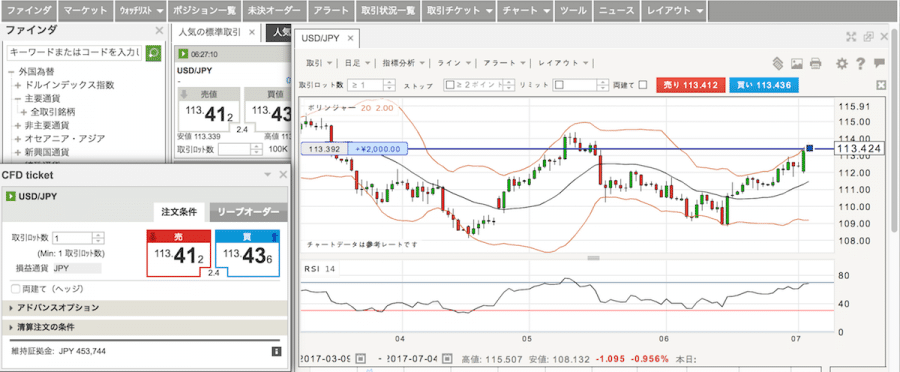Viewport: 900px width, 372px height.
Task: Click the blue price line handle square
Action: coord(810,148)
